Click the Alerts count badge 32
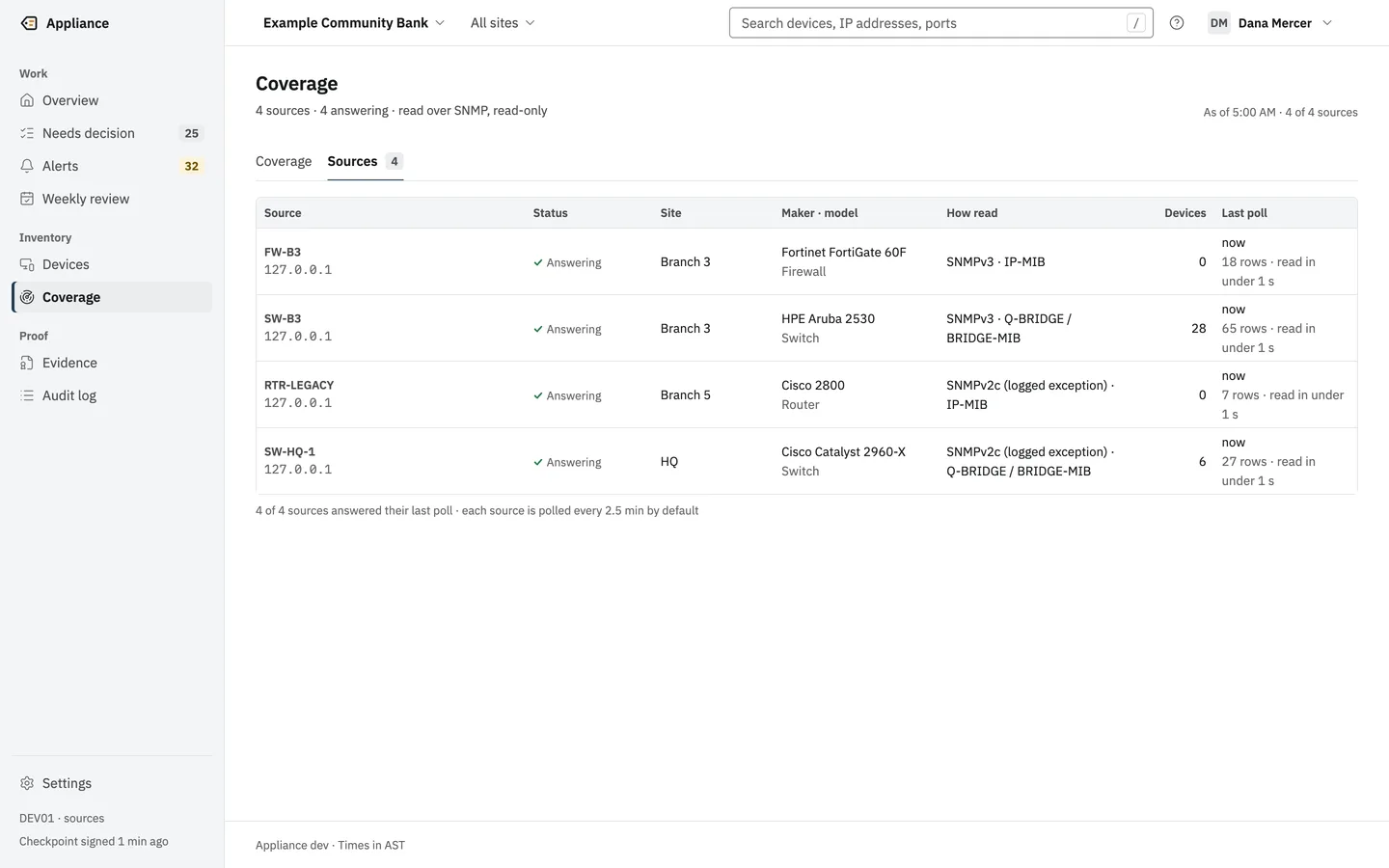The image size is (1389, 868). click(192, 166)
